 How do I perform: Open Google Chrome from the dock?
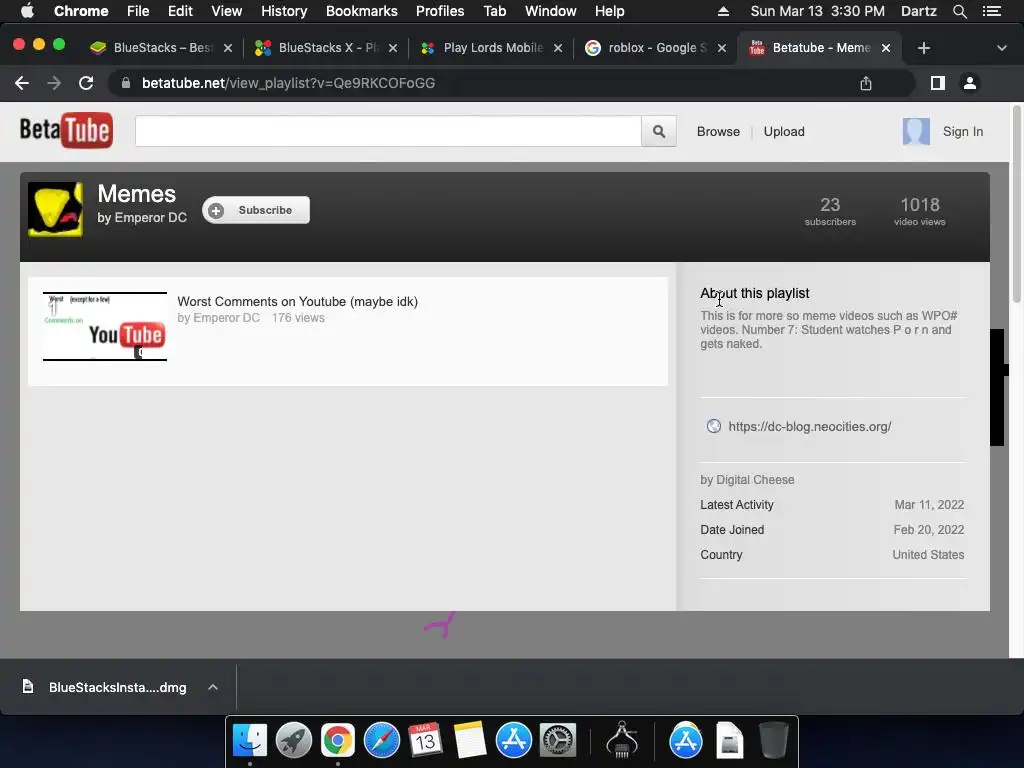[x=338, y=741]
